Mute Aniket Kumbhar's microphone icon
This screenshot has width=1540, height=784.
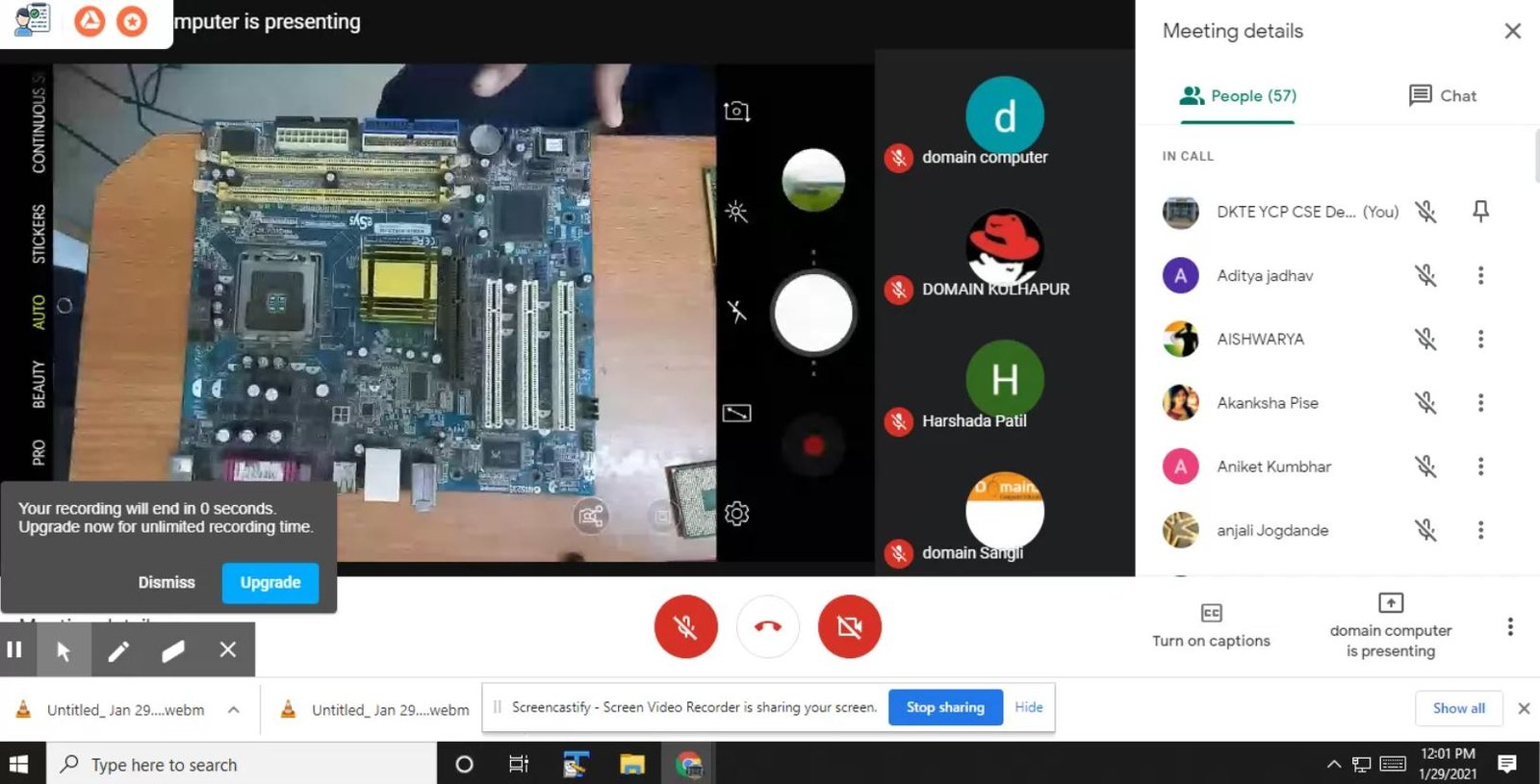coord(1425,467)
